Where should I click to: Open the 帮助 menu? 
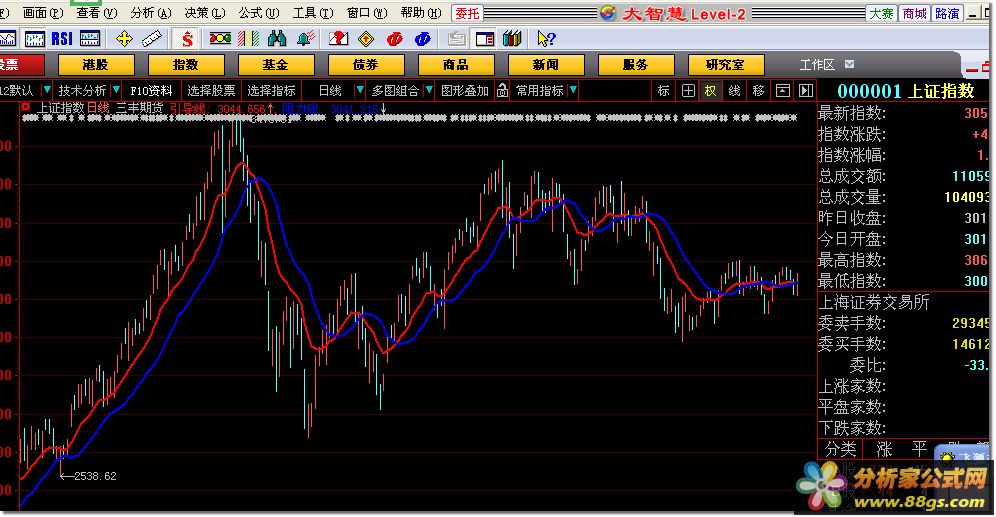pyautogui.click(x=421, y=13)
